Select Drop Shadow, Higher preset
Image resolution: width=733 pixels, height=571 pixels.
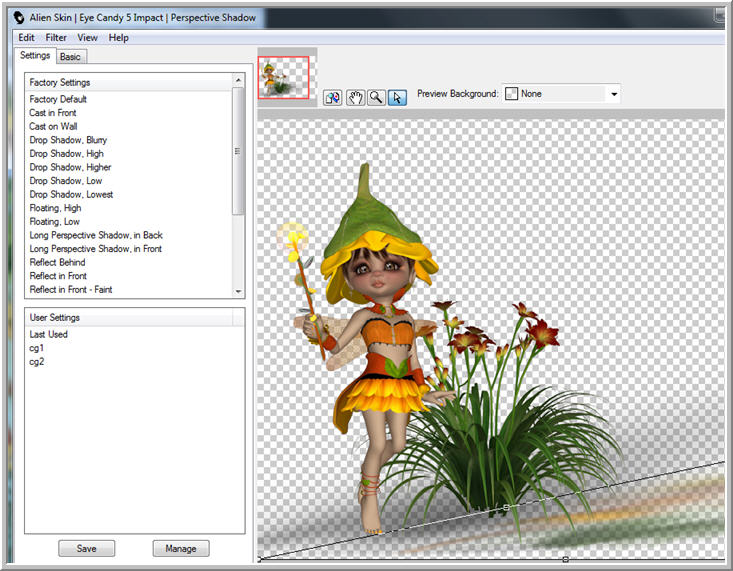tap(70, 167)
